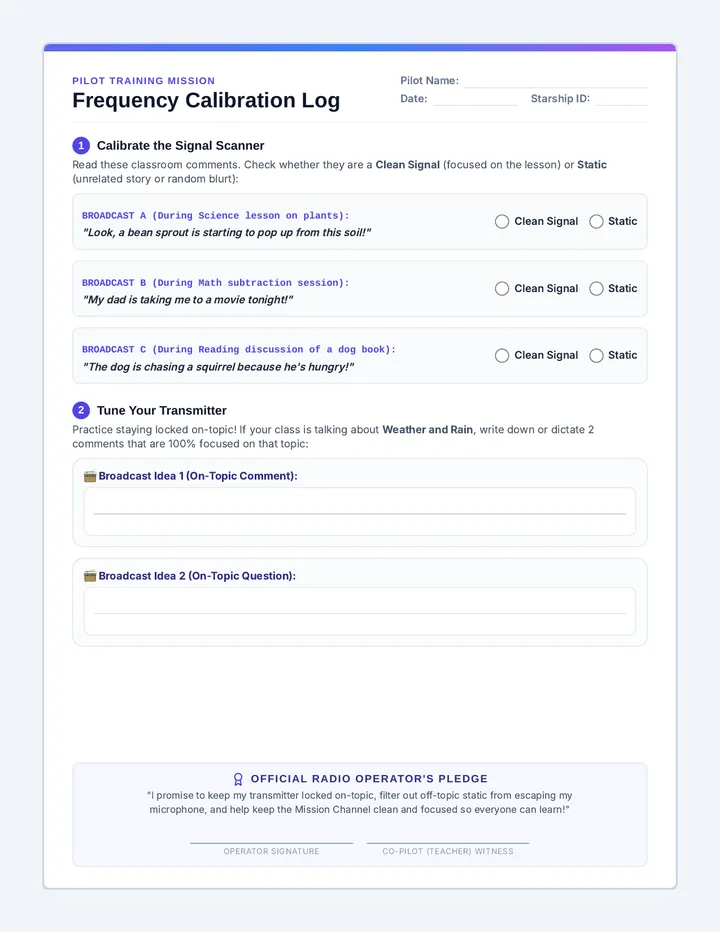Choose Static for Broadcast C
720x932 pixels.
point(596,355)
